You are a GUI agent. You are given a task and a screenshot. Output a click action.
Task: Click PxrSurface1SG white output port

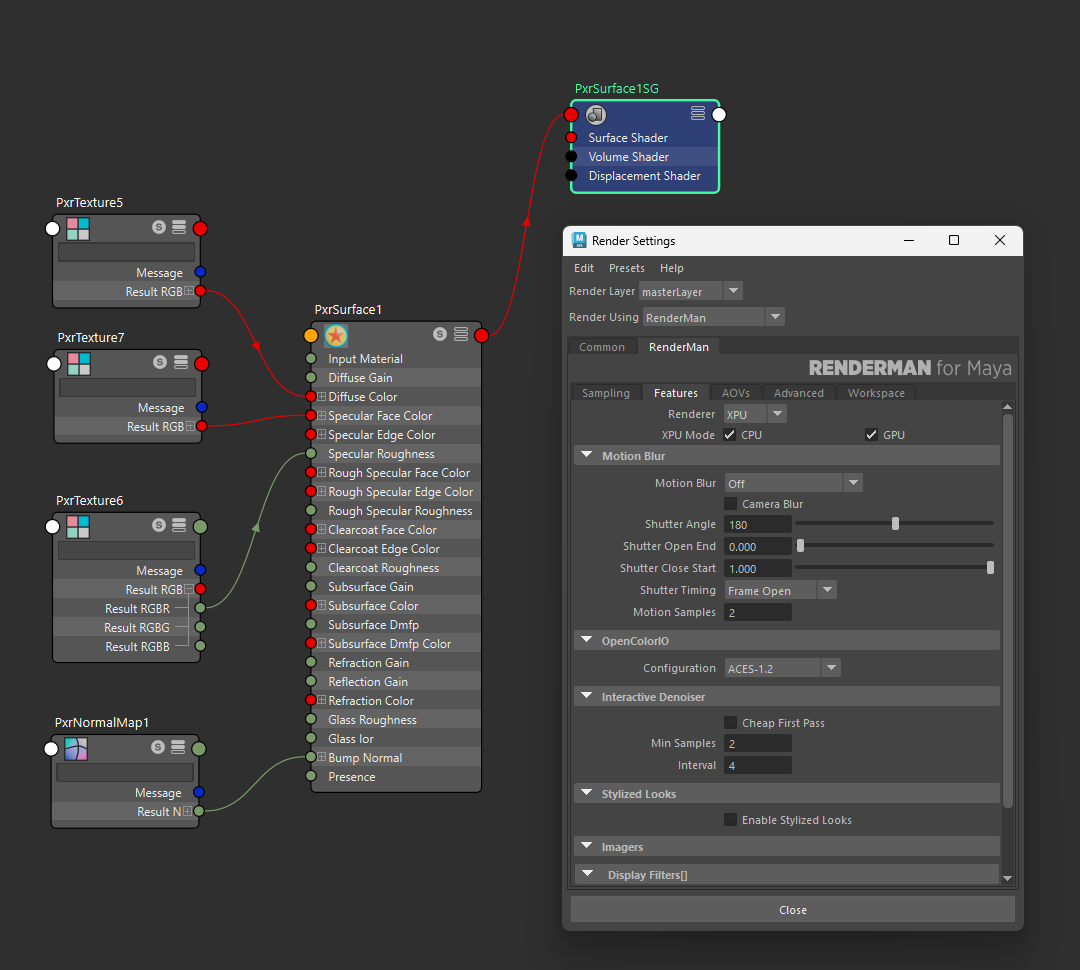[x=719, y=114]
